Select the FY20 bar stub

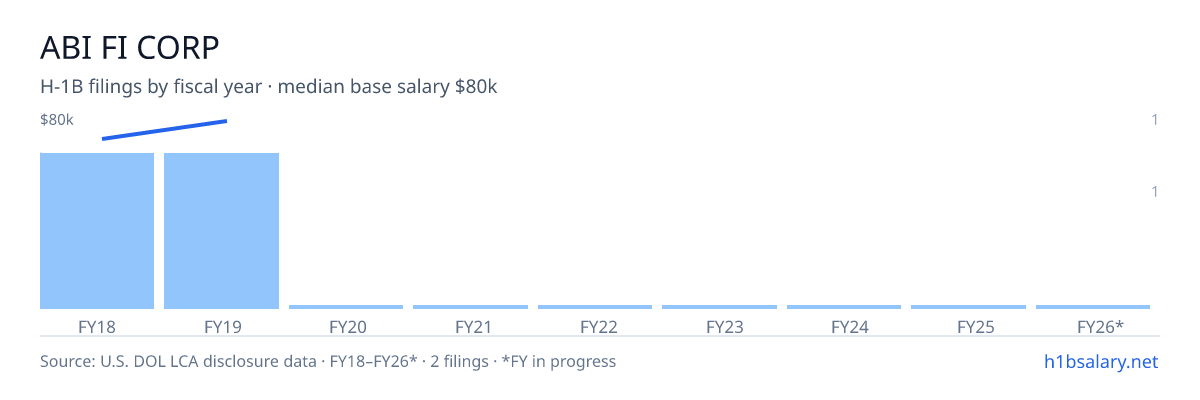coord(346,307)
